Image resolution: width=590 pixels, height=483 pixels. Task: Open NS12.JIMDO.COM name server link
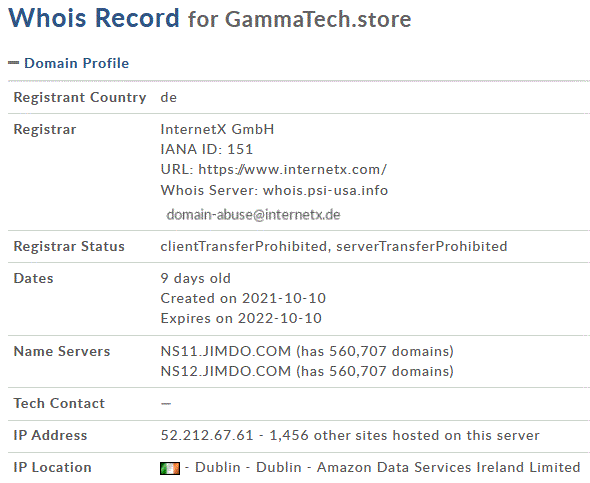[226, 371]
